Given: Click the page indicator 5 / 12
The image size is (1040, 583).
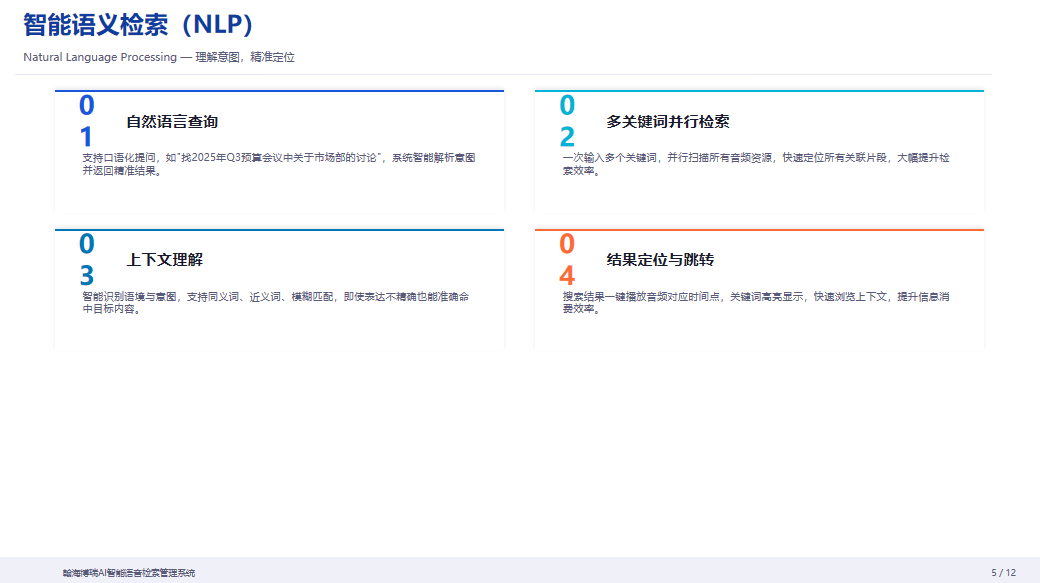Looking at the screenshot, I should (1004, 572).
